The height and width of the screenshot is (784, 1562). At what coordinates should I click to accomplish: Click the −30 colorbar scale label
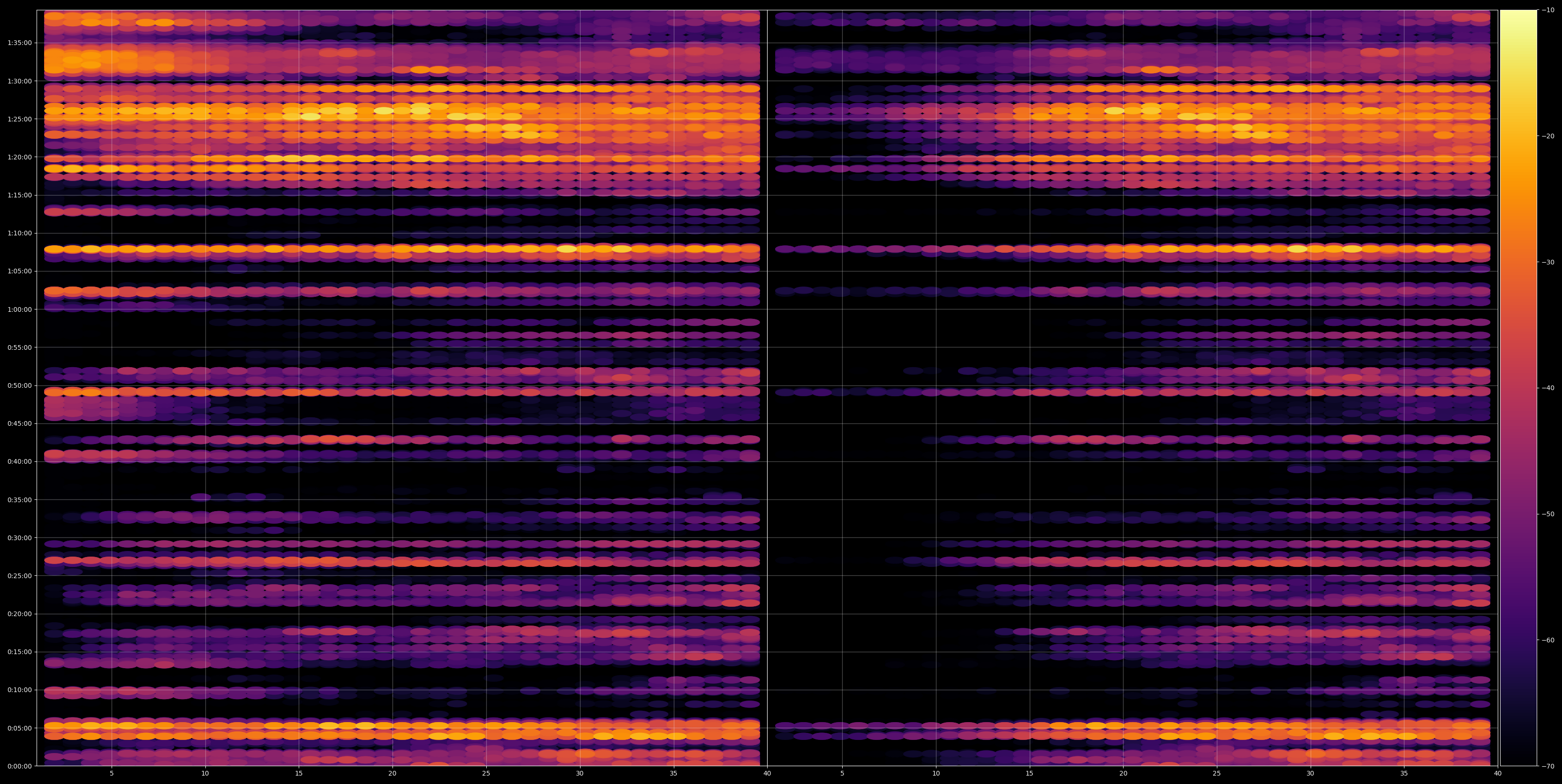(1548, 262)
